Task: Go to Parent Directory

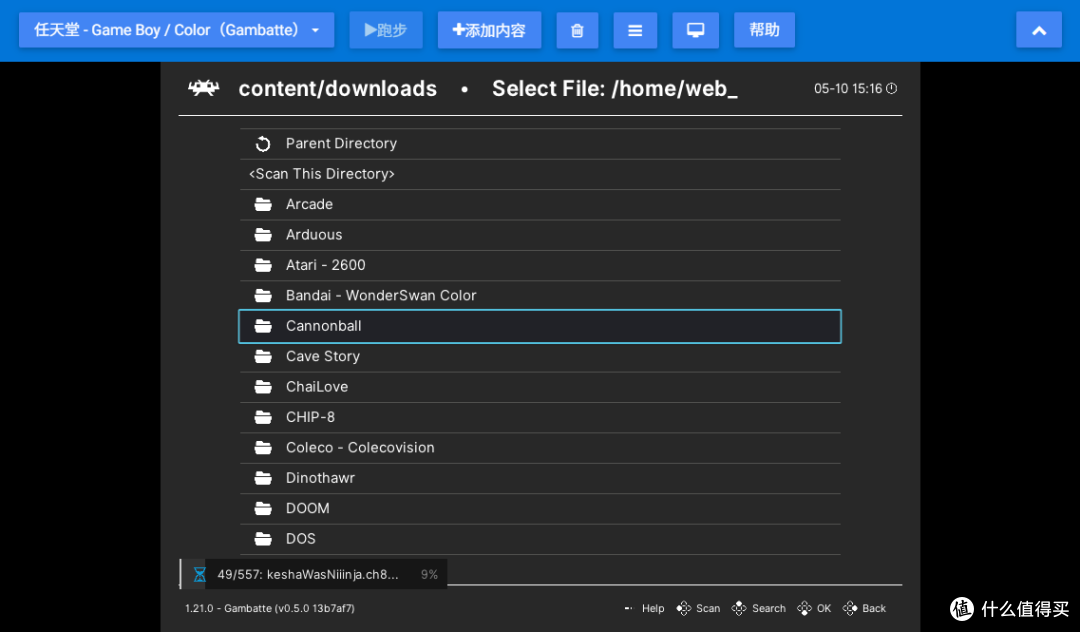Action: coord(540,144)
